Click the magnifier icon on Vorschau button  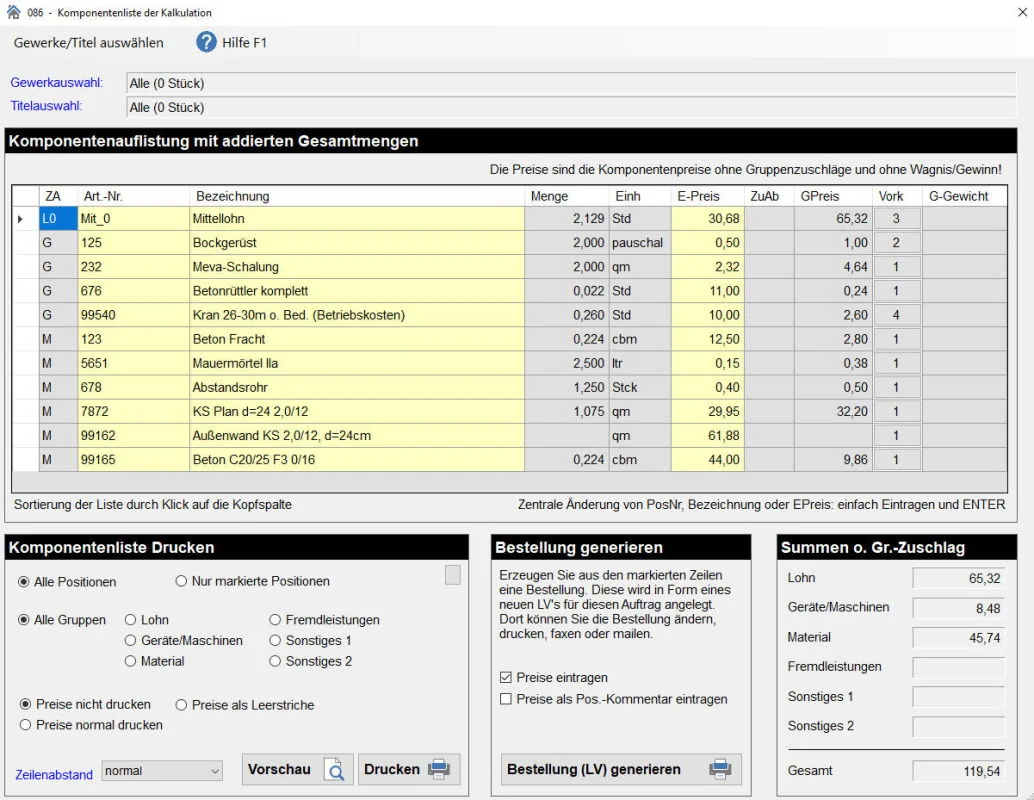[x=335, y=770]
